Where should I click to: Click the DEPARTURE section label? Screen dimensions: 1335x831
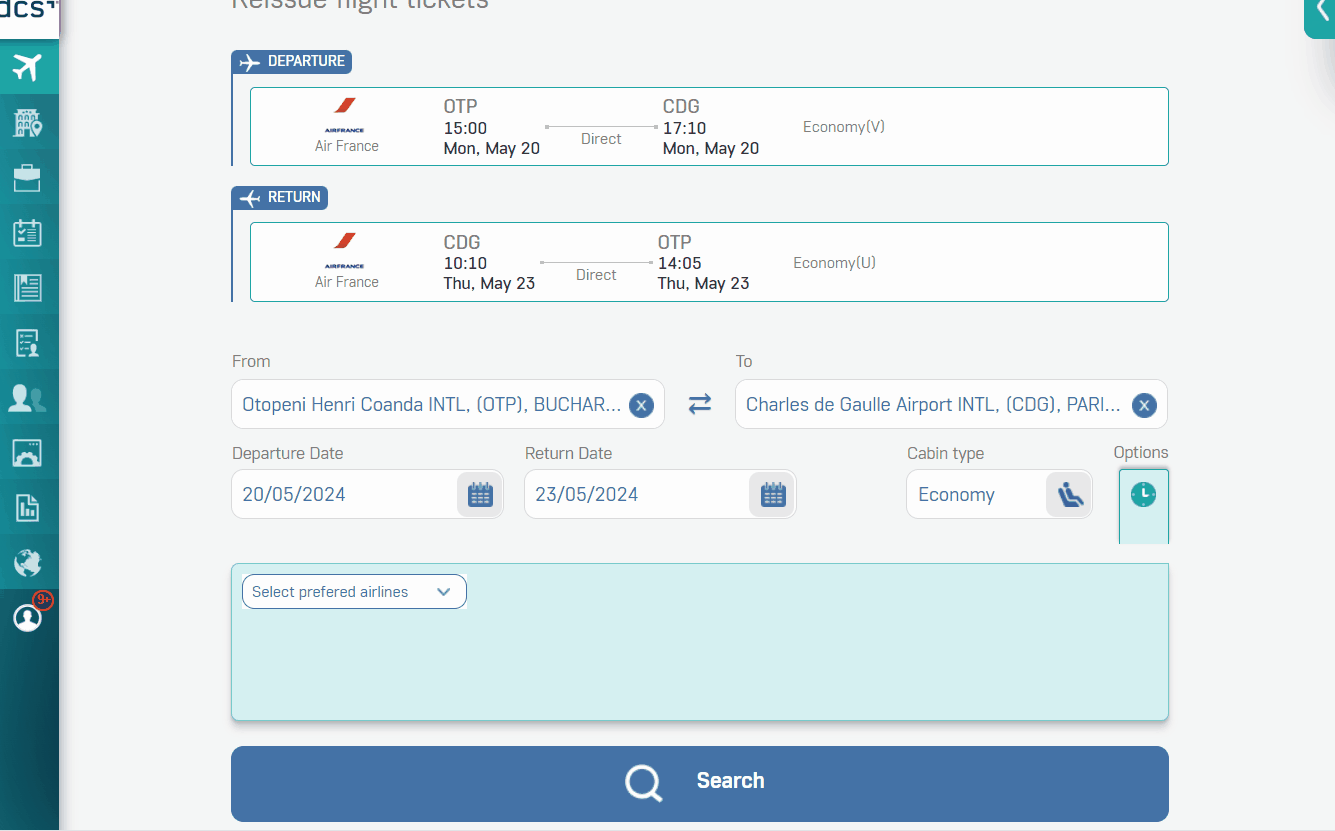[291, 61]
